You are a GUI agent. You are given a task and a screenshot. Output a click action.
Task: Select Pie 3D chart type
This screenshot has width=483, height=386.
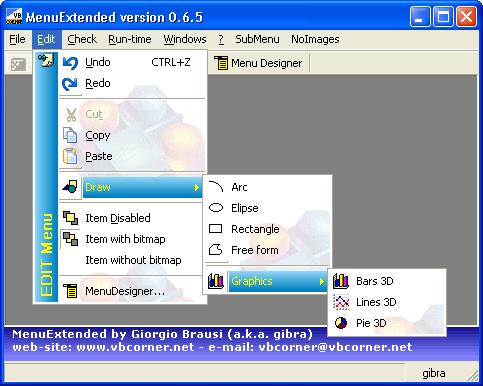387,323
